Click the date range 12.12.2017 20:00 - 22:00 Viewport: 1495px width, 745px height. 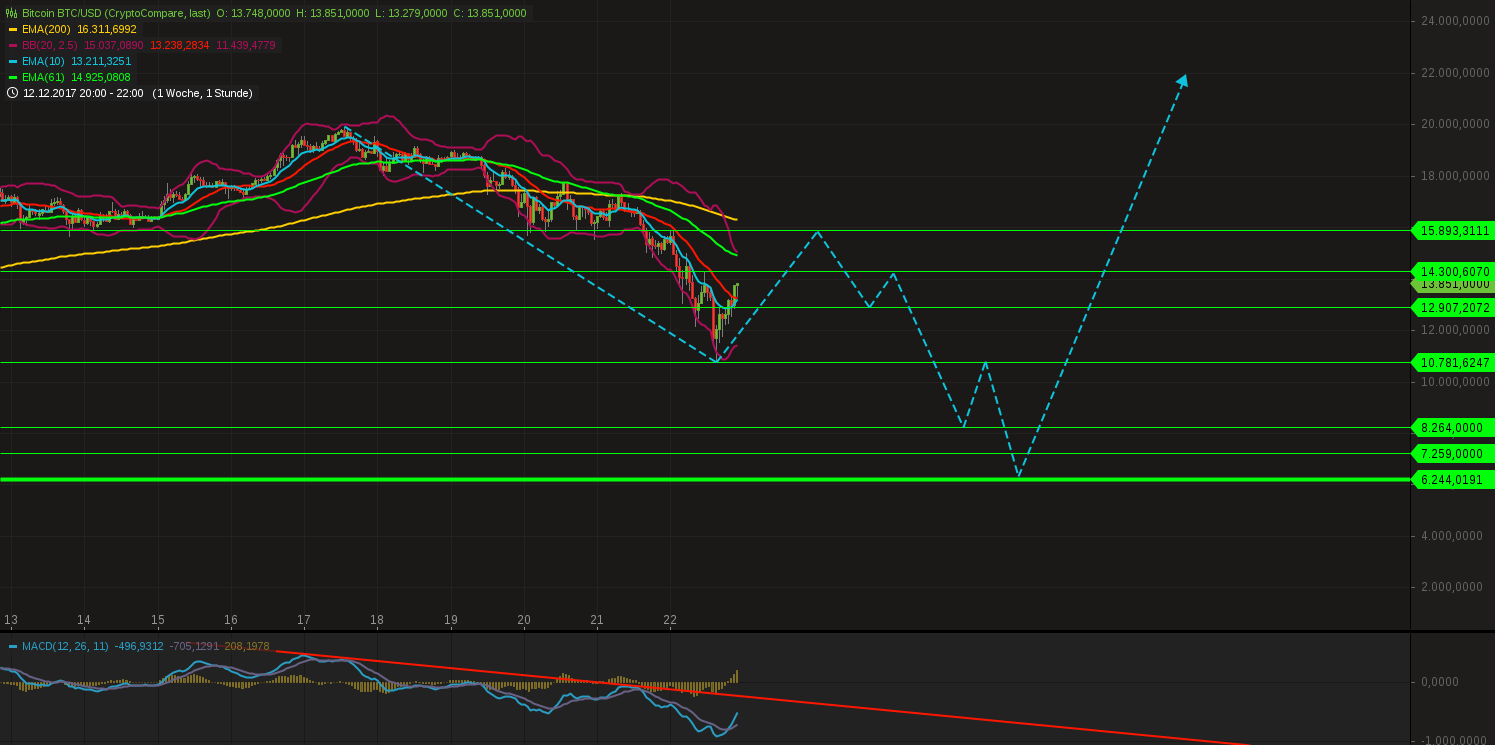(x=83, y=93)
